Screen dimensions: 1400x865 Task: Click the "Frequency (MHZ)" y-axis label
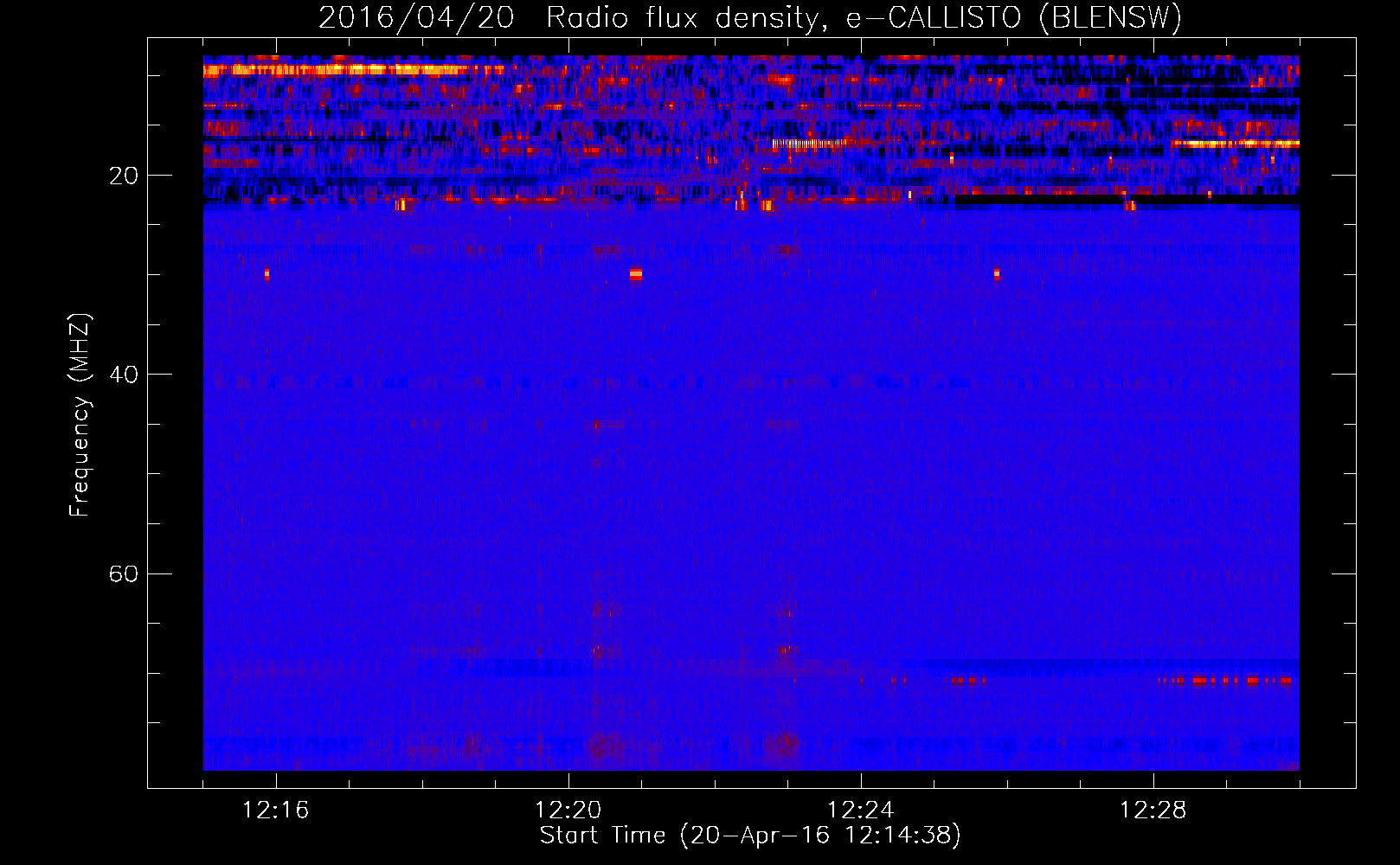click(80, 414)
